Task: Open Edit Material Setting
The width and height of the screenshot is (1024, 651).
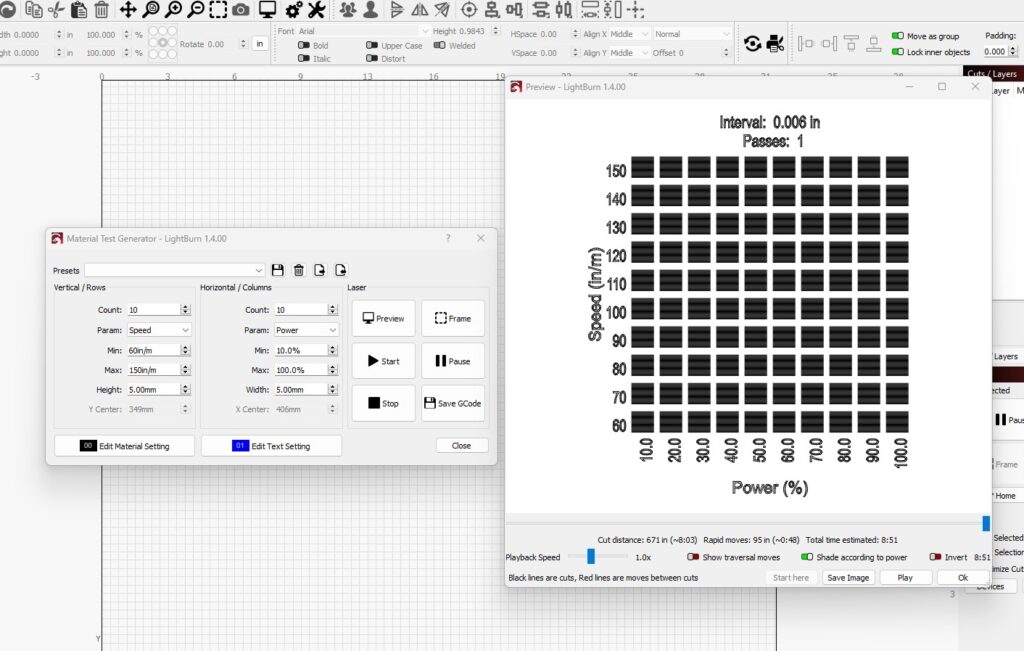Action: pyautogui.click(x=125, y=446)
